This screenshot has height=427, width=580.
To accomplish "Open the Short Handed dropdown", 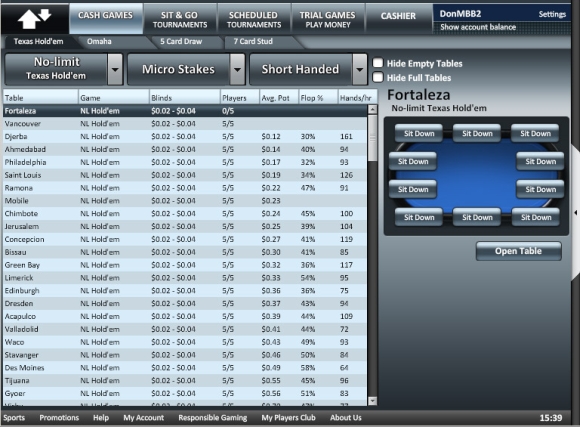I will click(308, 69).
